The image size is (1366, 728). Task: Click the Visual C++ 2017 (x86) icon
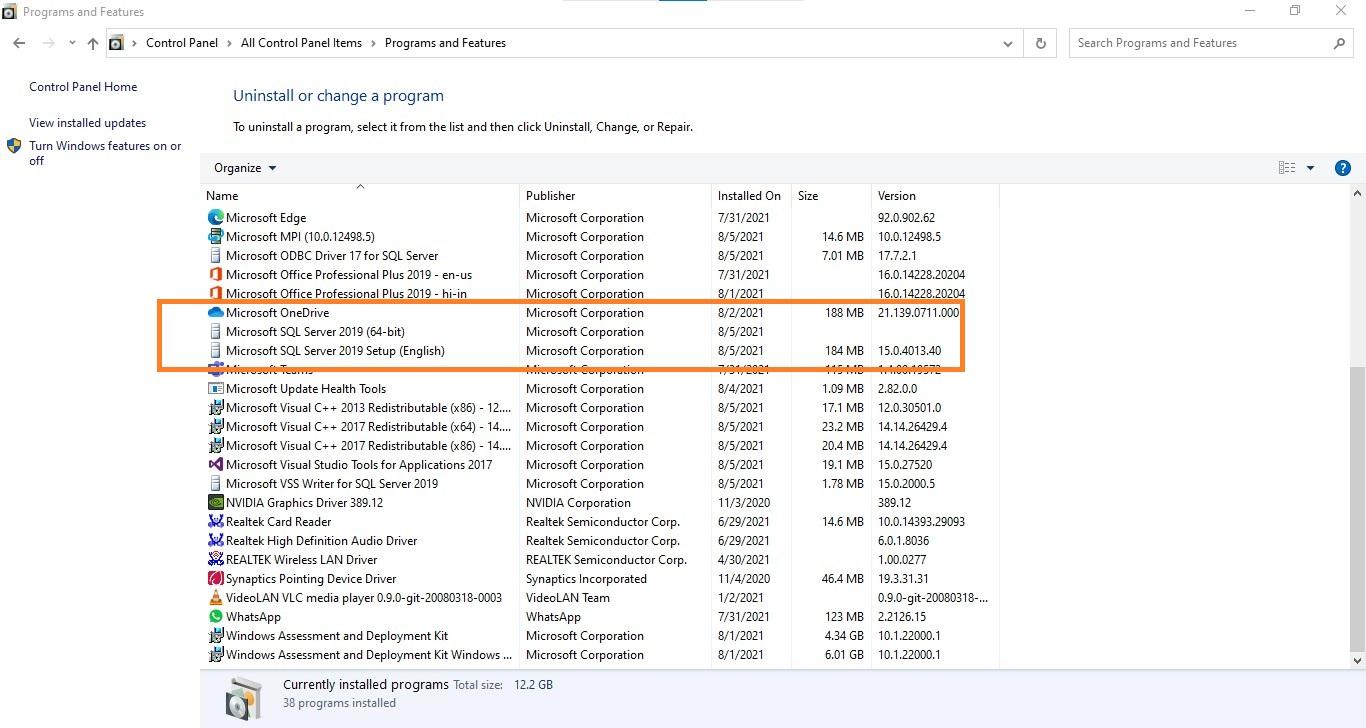coord(215,446)
